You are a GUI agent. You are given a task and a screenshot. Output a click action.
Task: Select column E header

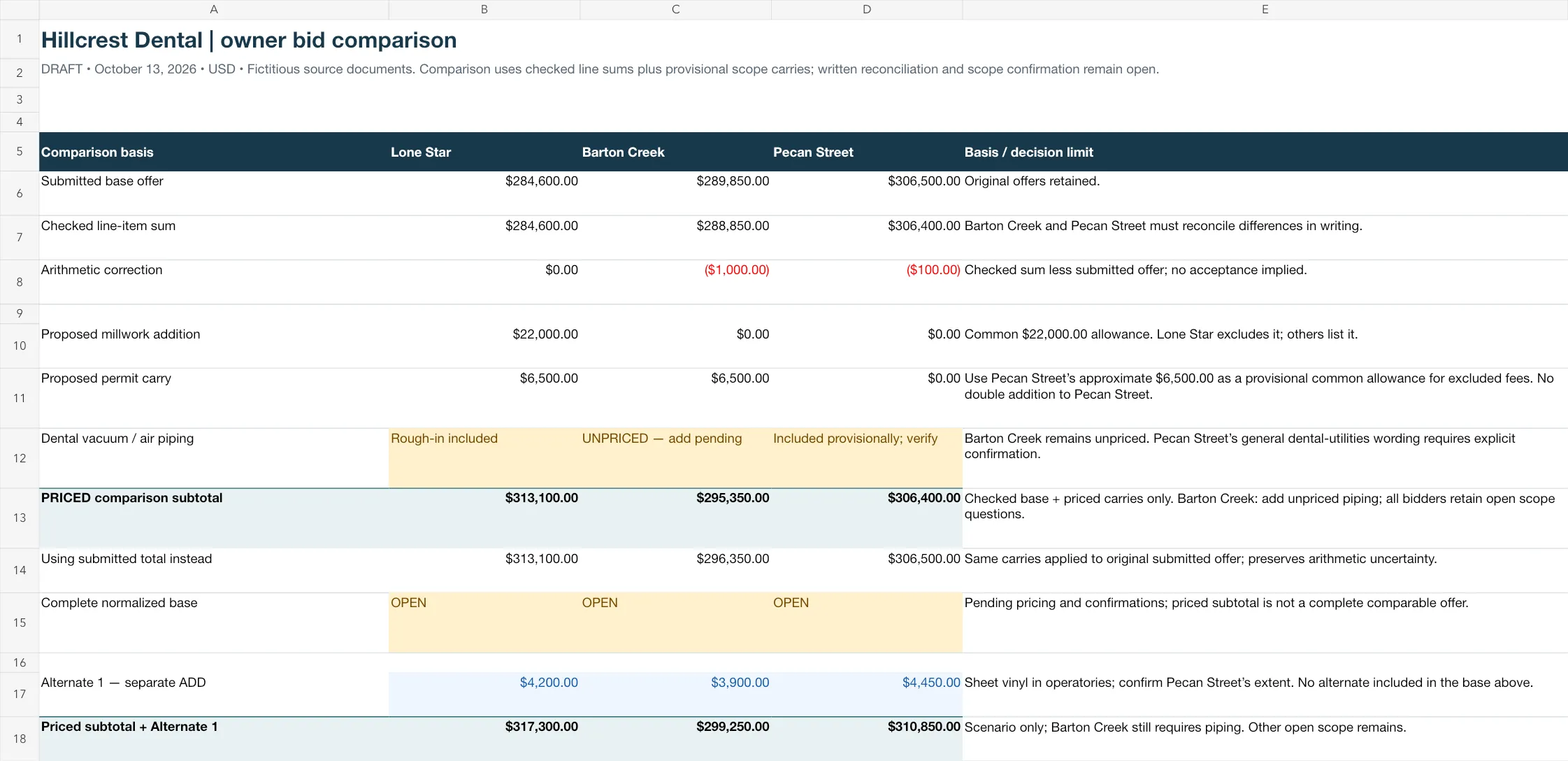coord(1265,9)
